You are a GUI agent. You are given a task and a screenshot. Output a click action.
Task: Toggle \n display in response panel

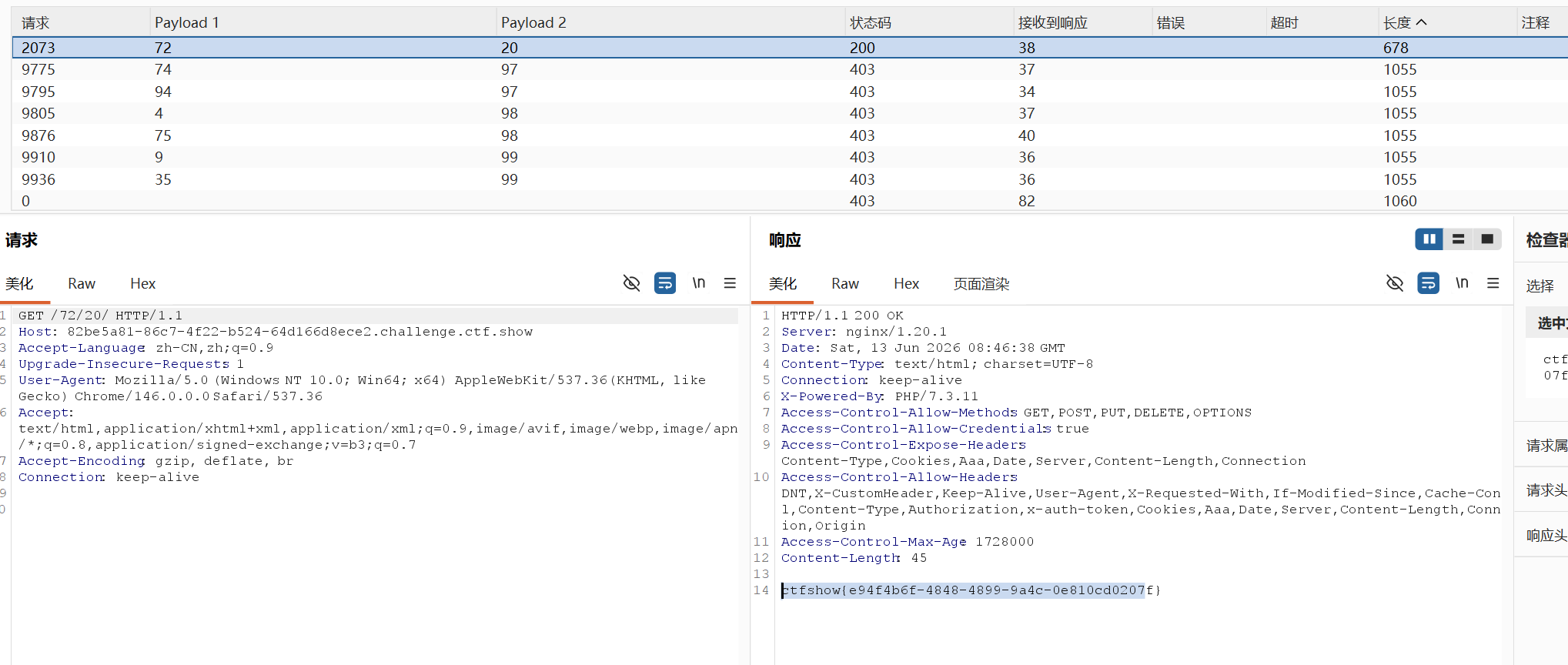coord(1462,282)
